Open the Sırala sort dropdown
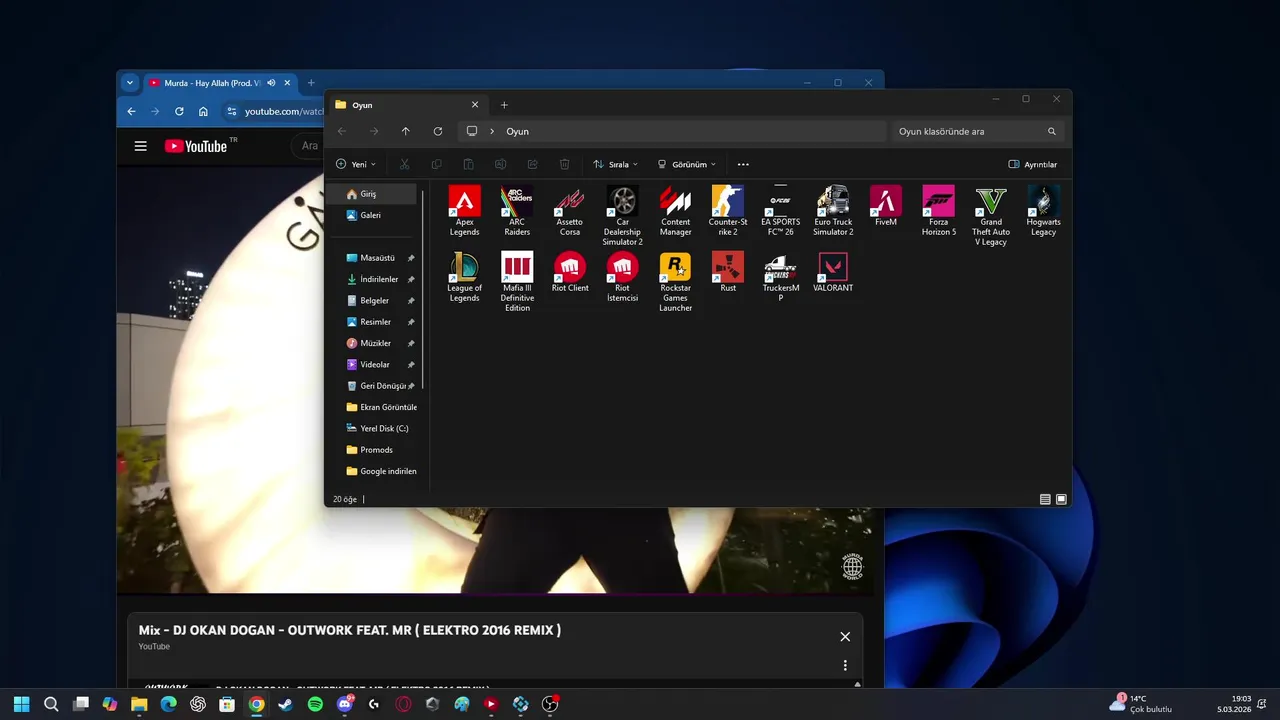Viewport: 1280px width, 720px height. click(615, 164)
